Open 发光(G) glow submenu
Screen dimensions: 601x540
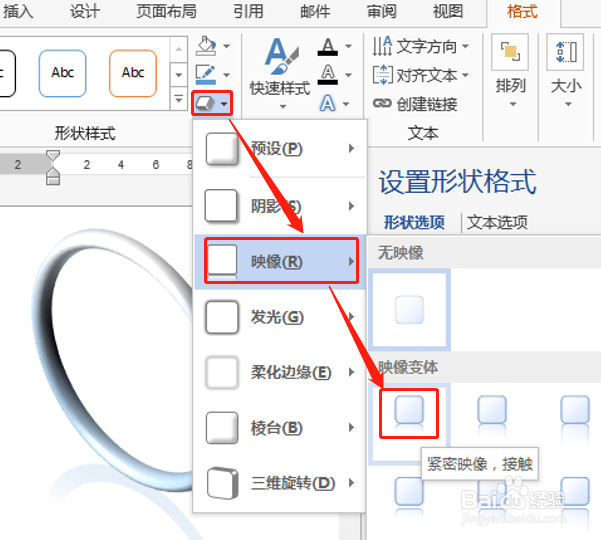click(x=280, y=317)
